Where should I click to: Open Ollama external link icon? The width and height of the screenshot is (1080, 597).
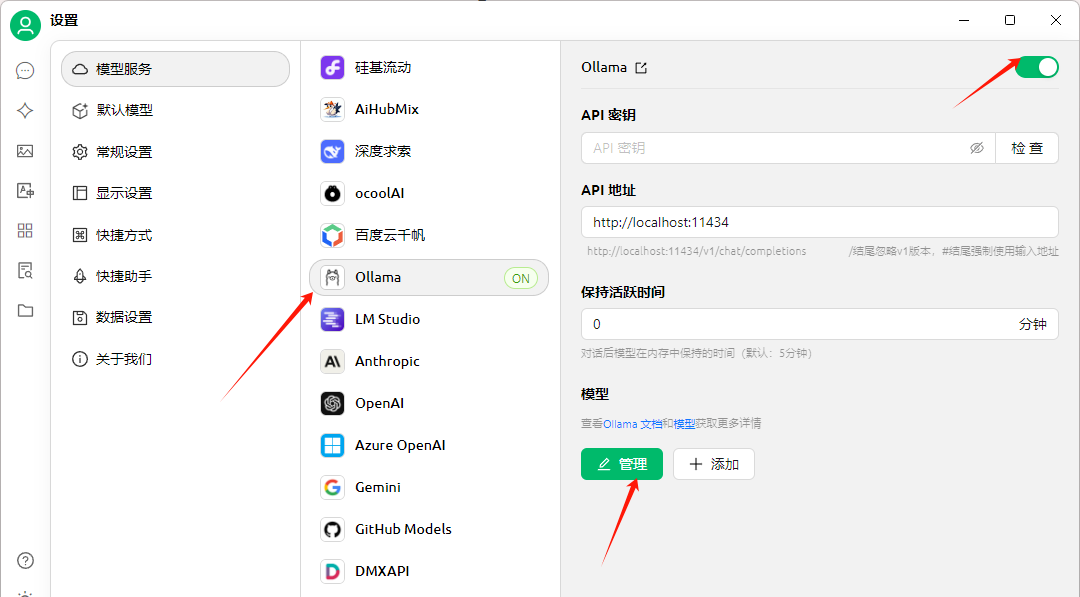tap(641, 67)
